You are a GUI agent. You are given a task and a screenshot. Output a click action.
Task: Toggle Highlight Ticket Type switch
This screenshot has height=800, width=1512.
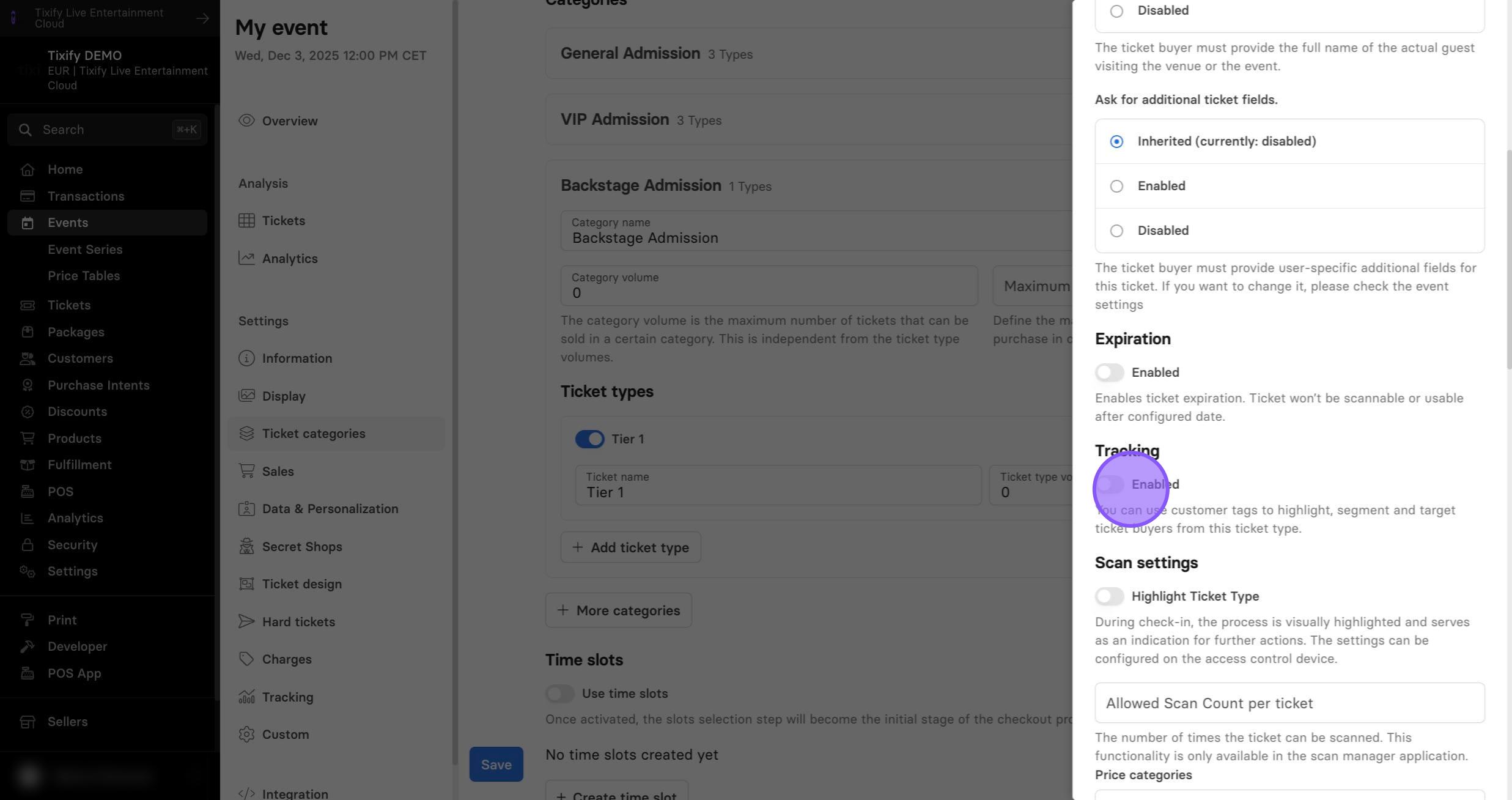1109,596
